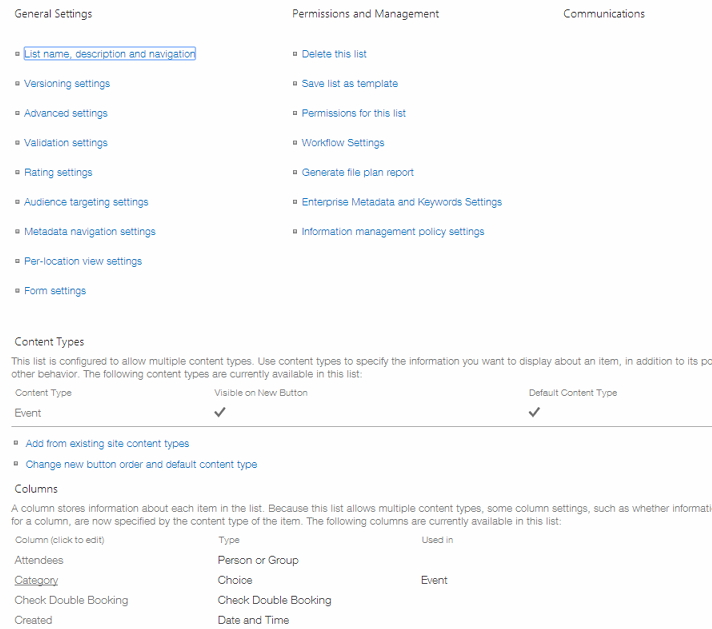Open Validation settings
This screenshot has height=629, width=712.
[66, 143]
